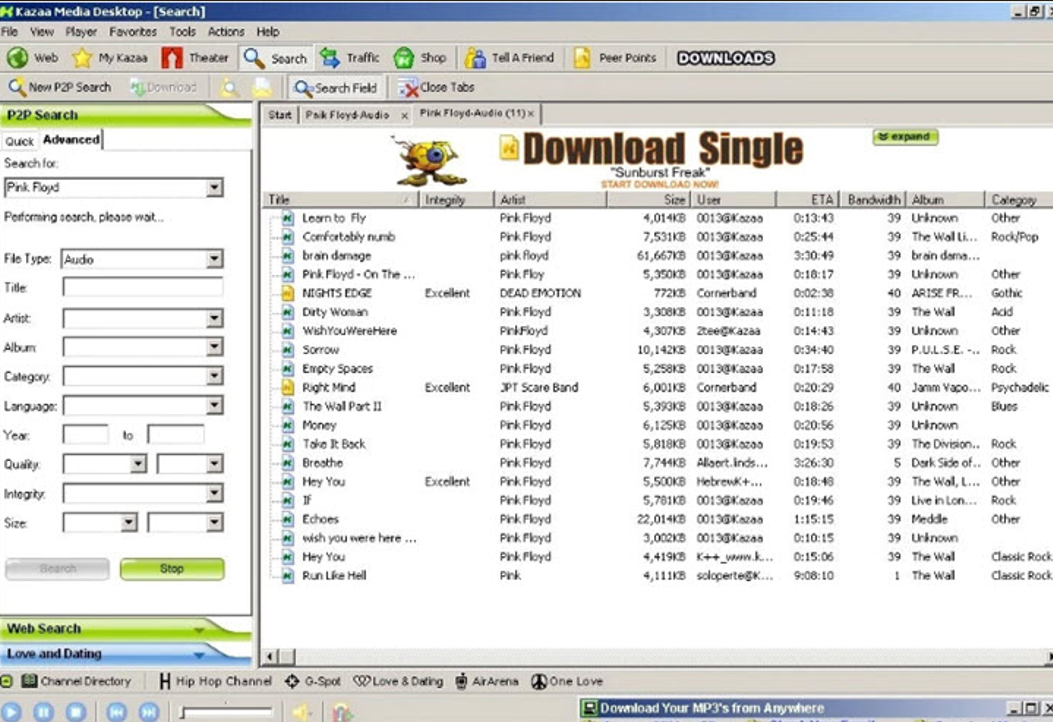Open the Favorites menu
Screen dimensions: 1053x722
(x=133, y=32)
